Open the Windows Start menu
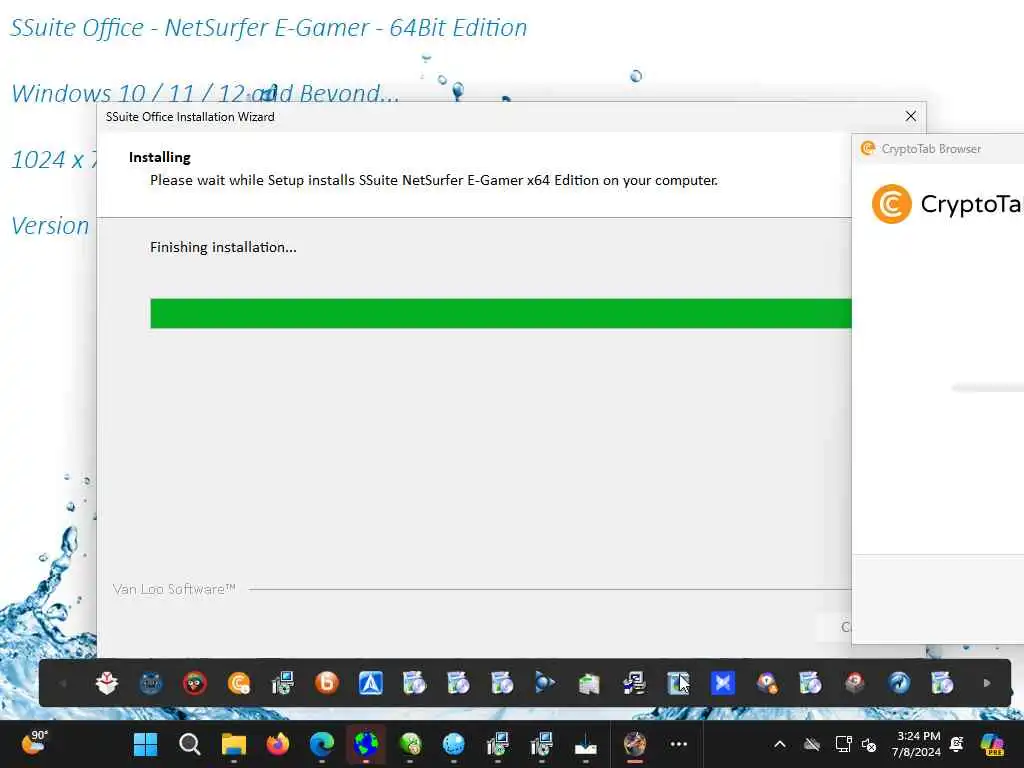 point(145,744)
